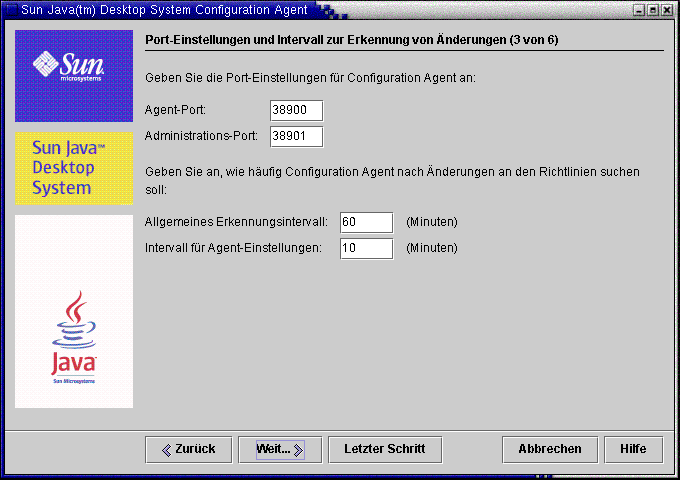
Task: Minimize the Configuration Agent window
Action: point(639,10)
